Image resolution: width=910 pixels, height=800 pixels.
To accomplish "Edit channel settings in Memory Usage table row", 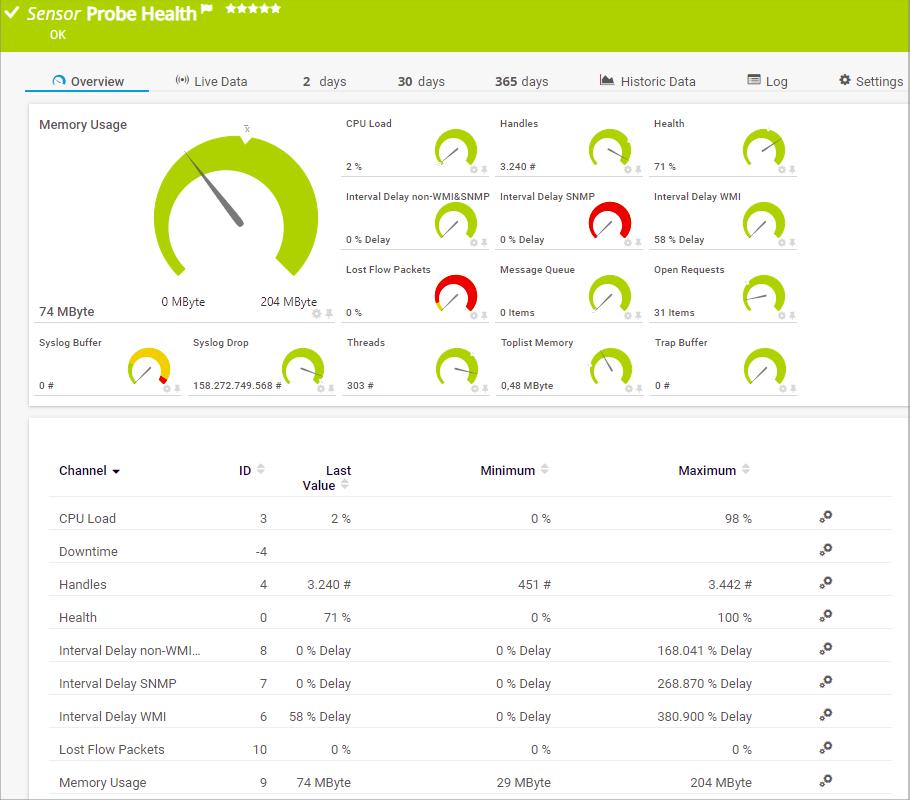I will click(x=826, y=781).
